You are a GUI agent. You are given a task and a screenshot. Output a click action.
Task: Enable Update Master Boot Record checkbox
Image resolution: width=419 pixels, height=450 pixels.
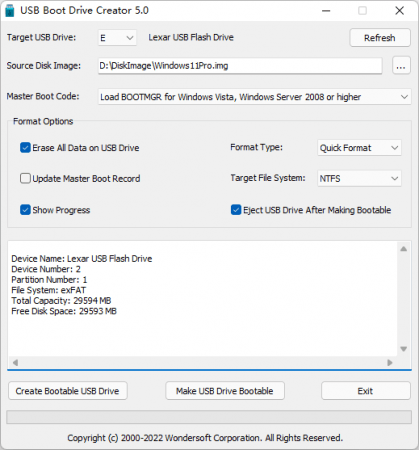click(x=25, y=178)
